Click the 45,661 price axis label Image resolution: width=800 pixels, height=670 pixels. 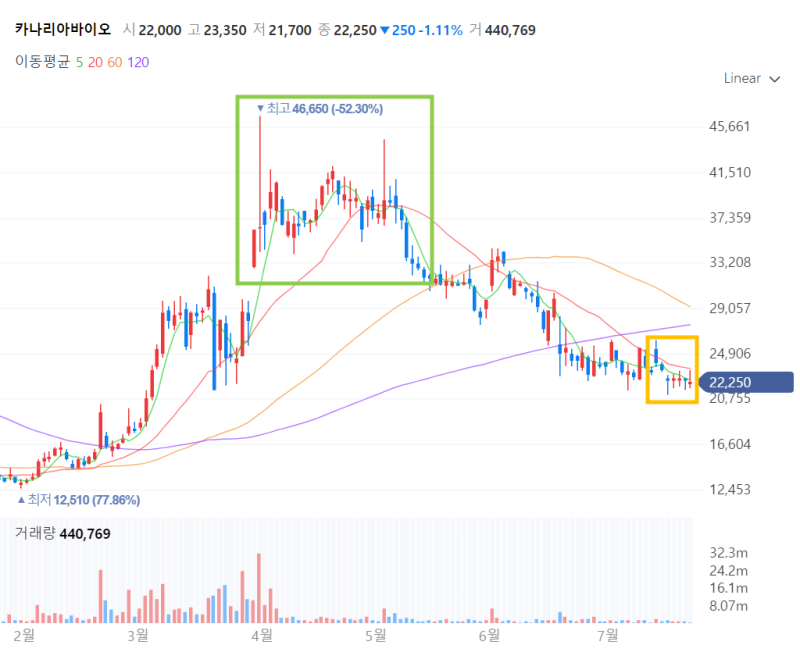730,127
